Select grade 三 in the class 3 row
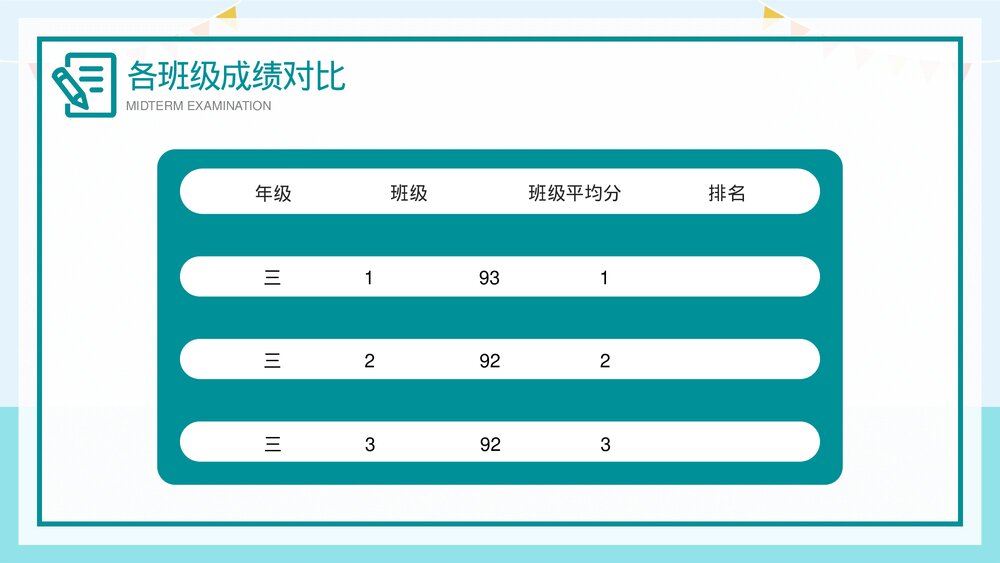 272,444
